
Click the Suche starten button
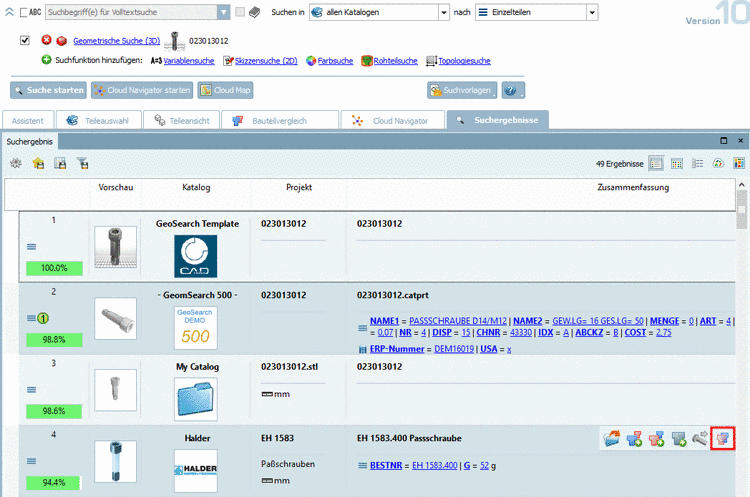tap(48, 90)
